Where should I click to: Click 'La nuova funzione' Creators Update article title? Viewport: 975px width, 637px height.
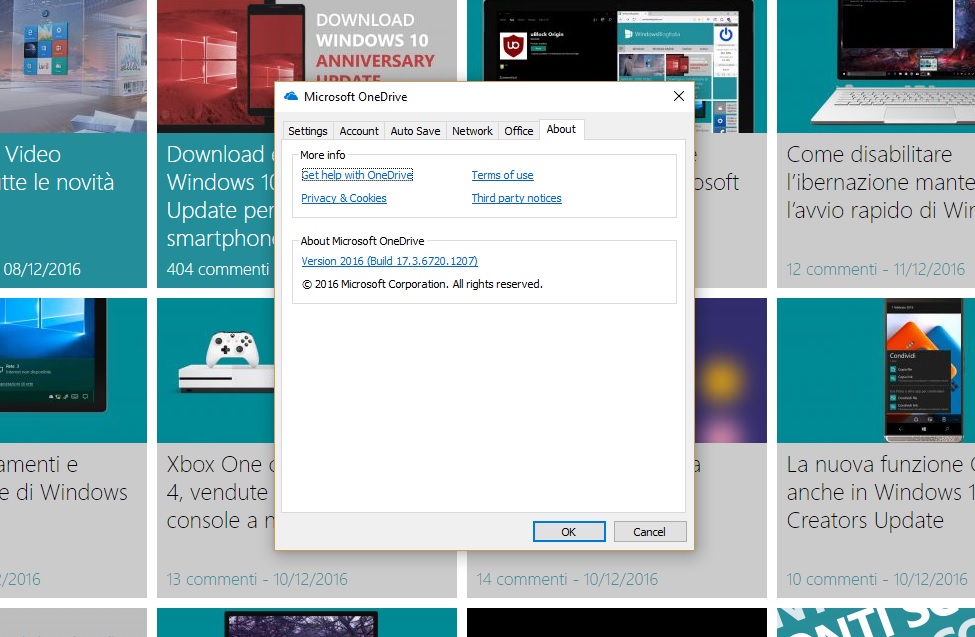(880, 492)
